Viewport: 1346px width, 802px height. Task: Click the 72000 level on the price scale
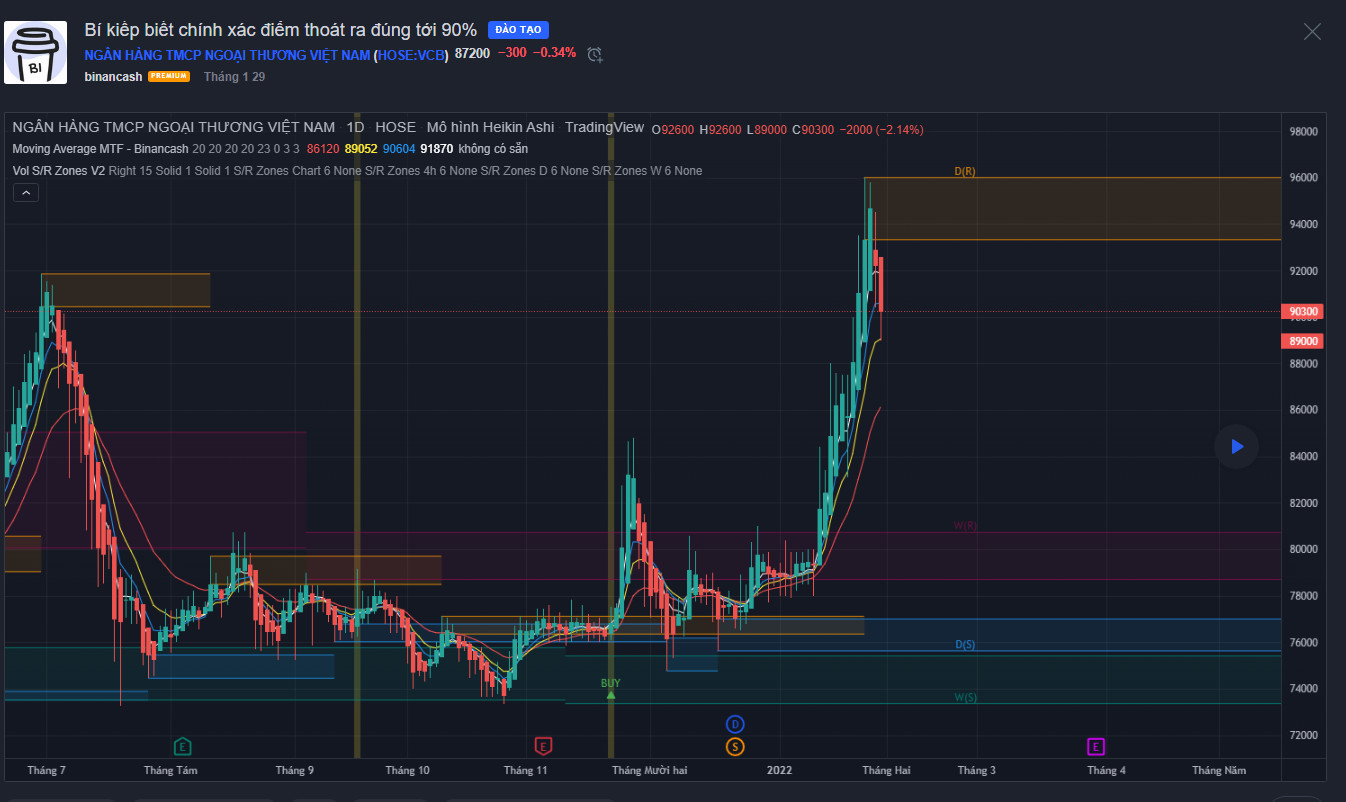point(1303,735)
